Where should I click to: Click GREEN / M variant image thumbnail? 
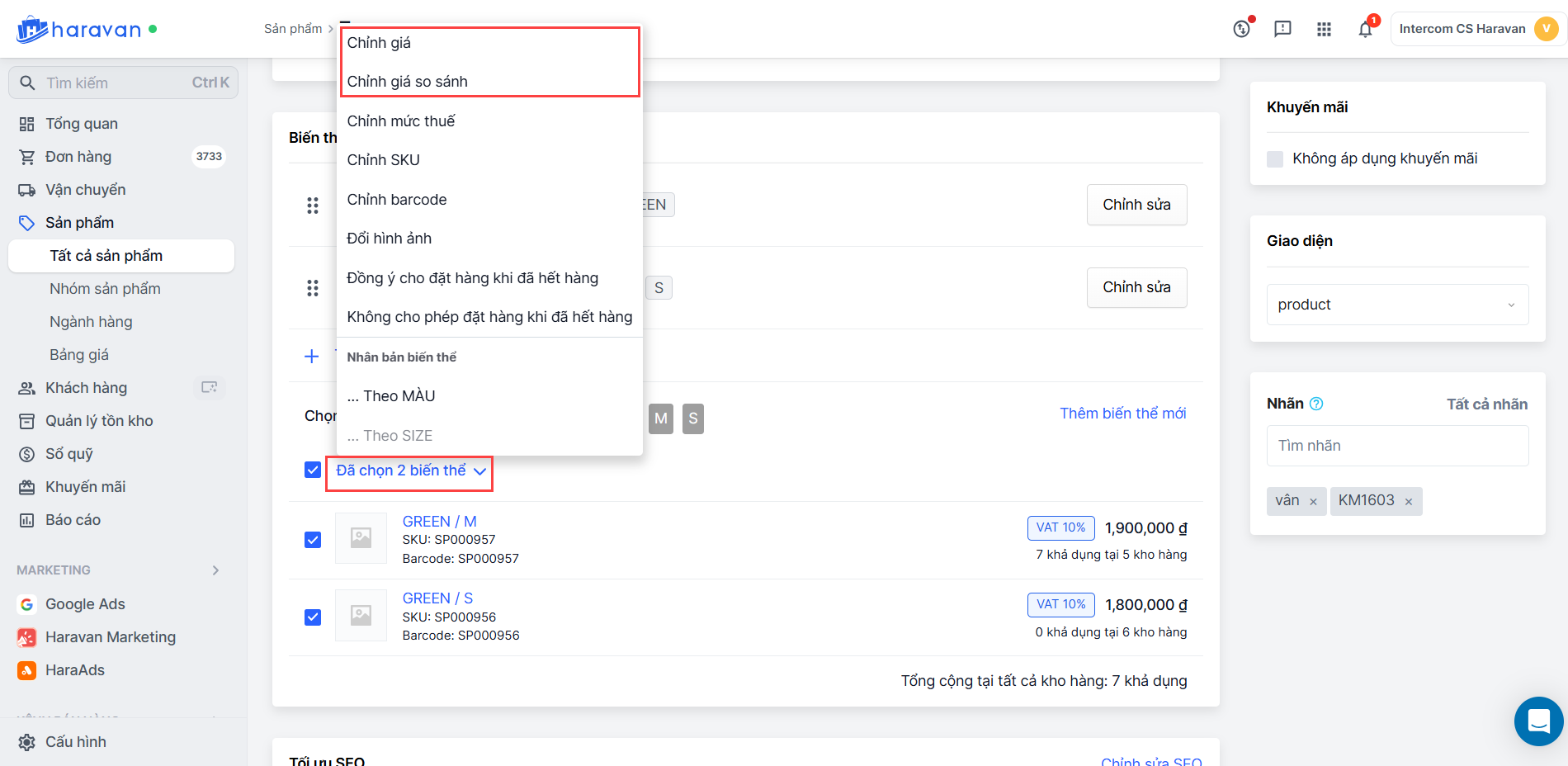pos(361,538)
